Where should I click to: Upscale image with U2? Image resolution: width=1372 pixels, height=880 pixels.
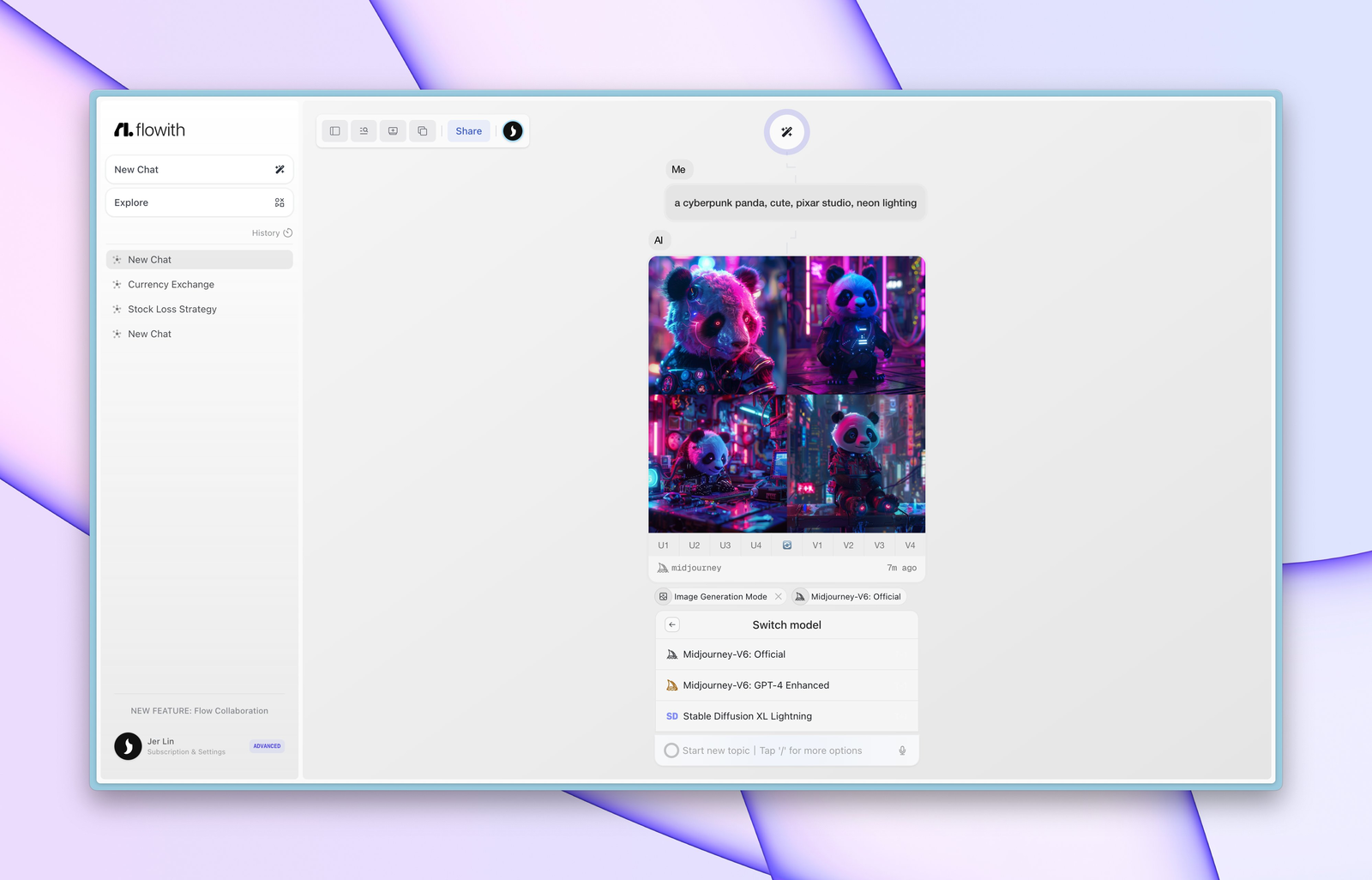point(695,545)
